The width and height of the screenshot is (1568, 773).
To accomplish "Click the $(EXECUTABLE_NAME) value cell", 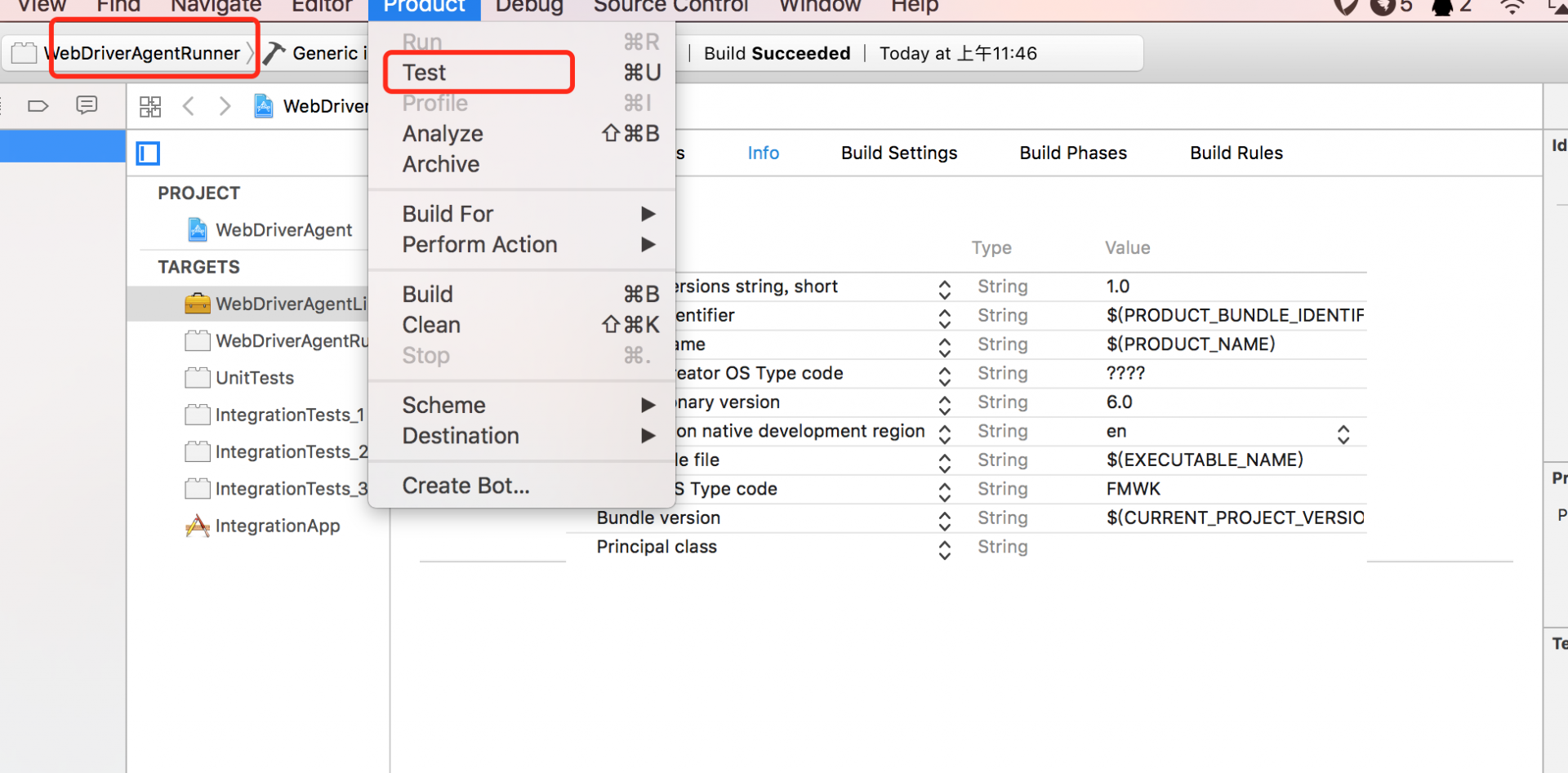I will point(1205,460).
